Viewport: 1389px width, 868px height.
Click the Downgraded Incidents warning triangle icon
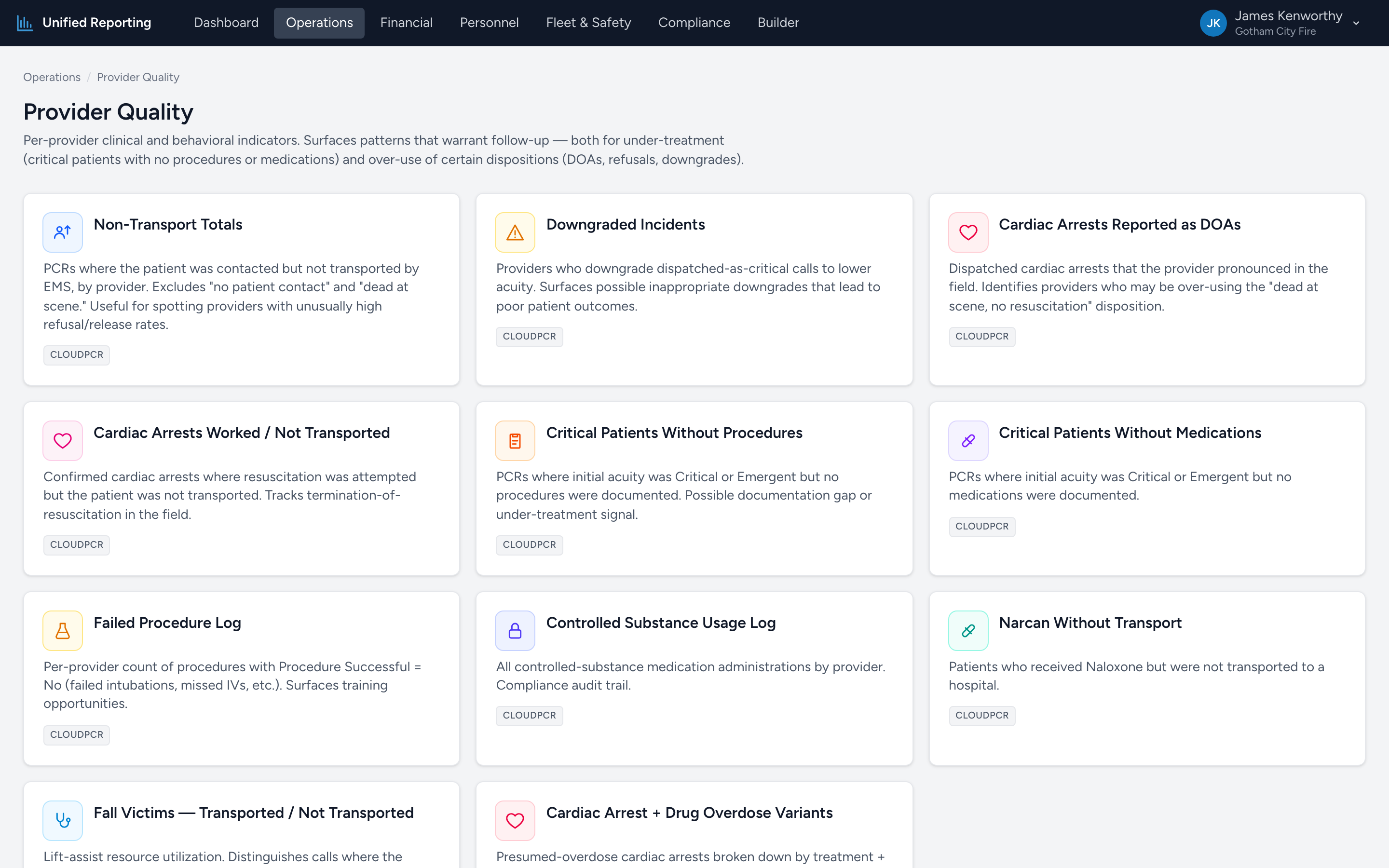[x=515, y=232]
